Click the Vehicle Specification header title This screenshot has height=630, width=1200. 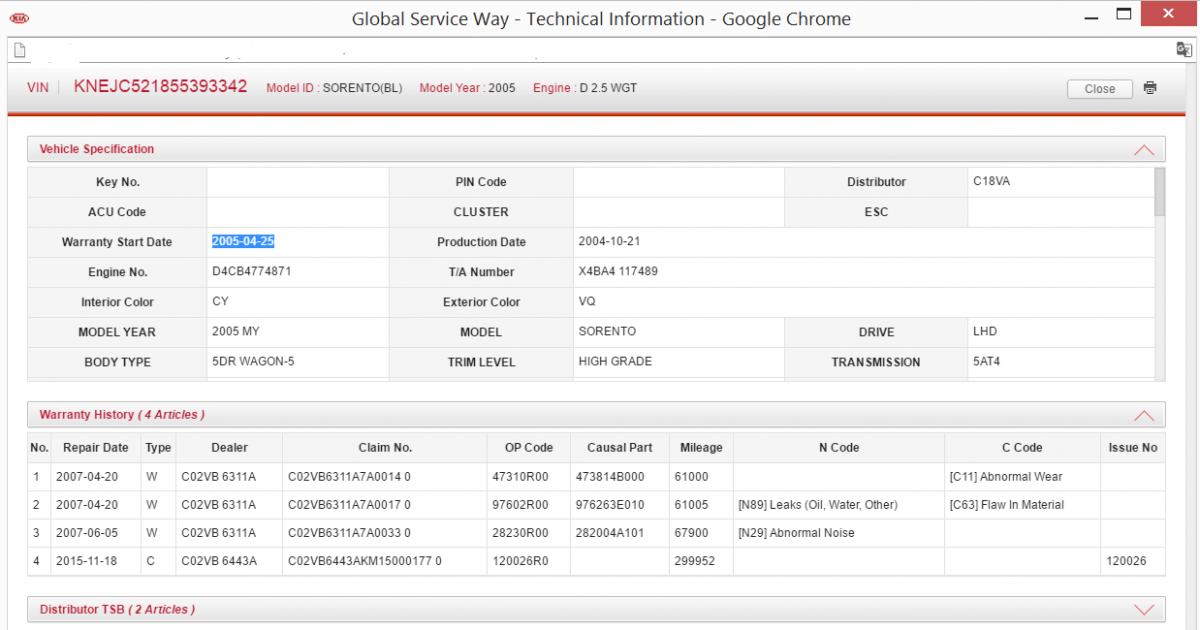click(x=97, y=149)
